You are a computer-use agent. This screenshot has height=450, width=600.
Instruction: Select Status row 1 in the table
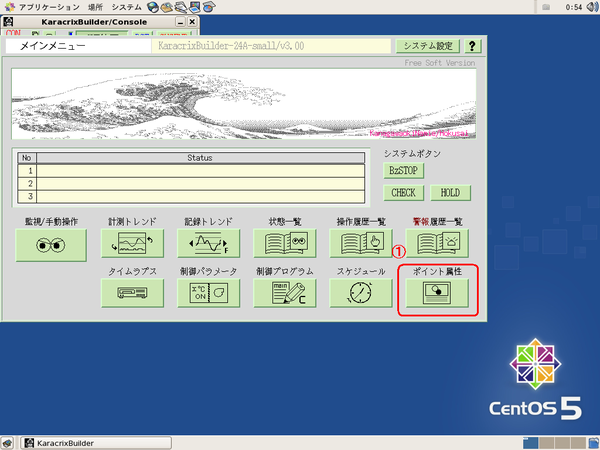[x=191, y=171]
